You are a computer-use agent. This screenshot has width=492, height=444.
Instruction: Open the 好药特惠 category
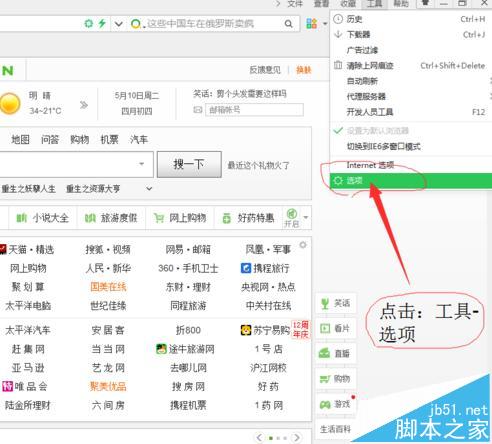tap(248, 218)
